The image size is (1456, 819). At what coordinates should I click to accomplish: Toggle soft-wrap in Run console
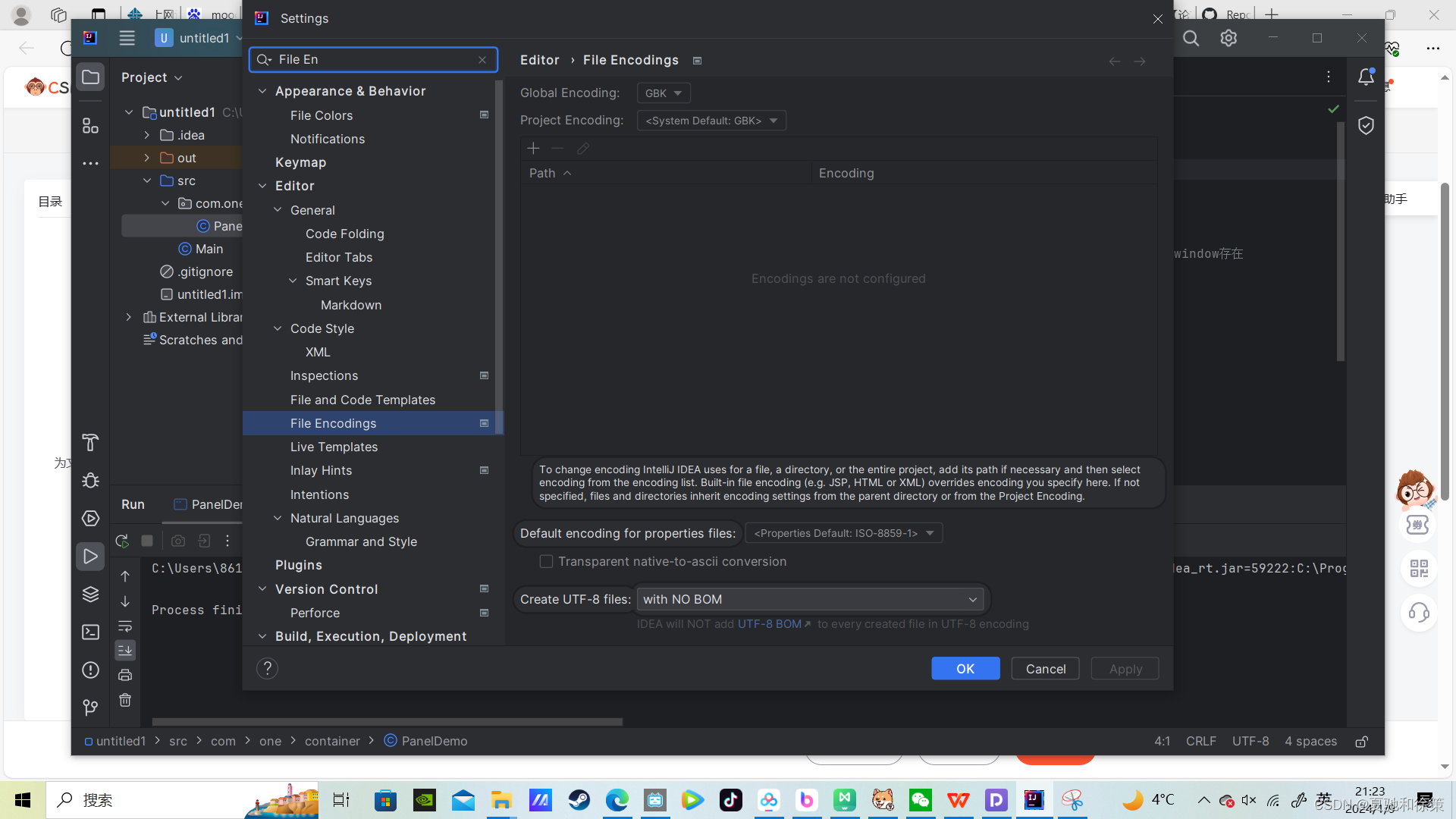click(125, 626)
